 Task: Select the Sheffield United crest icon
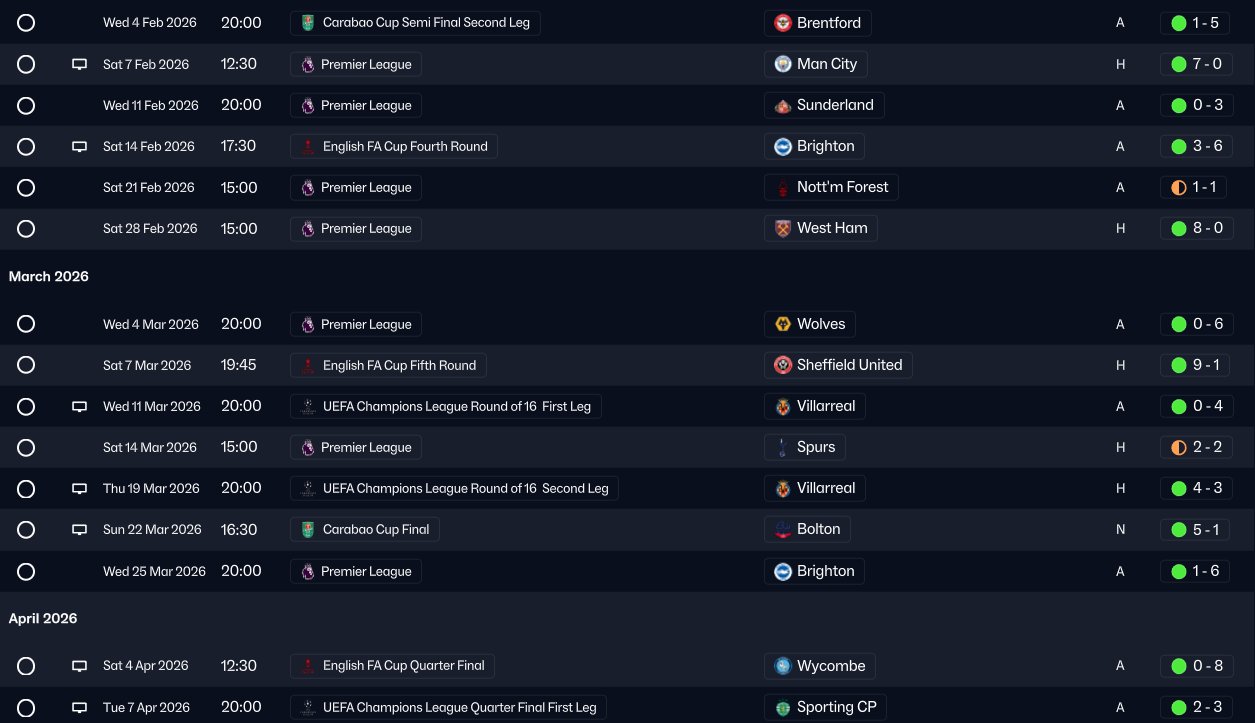[783, 365]
